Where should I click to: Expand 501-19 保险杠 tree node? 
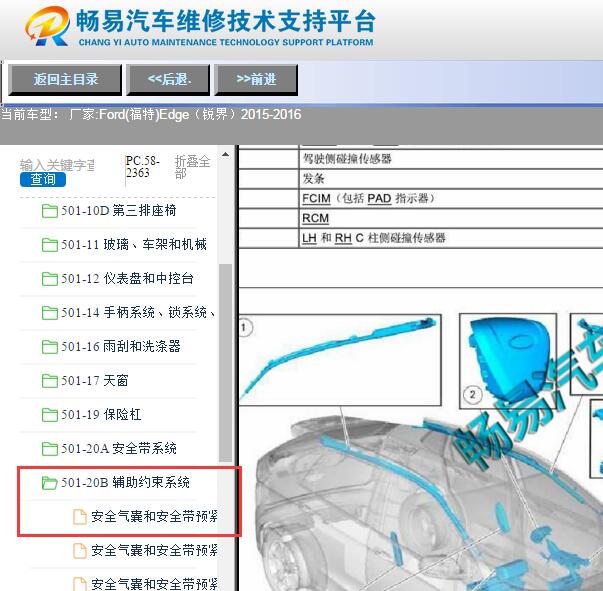pyautogui.click(x=101, y=415)
